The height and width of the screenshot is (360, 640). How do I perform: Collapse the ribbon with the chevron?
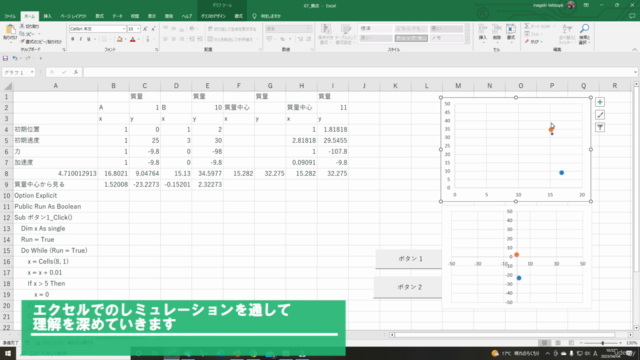click(634, 50)
